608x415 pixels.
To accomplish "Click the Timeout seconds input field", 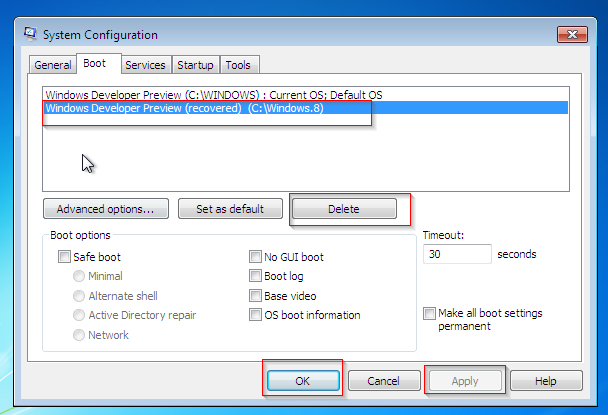I will [457, 254].
